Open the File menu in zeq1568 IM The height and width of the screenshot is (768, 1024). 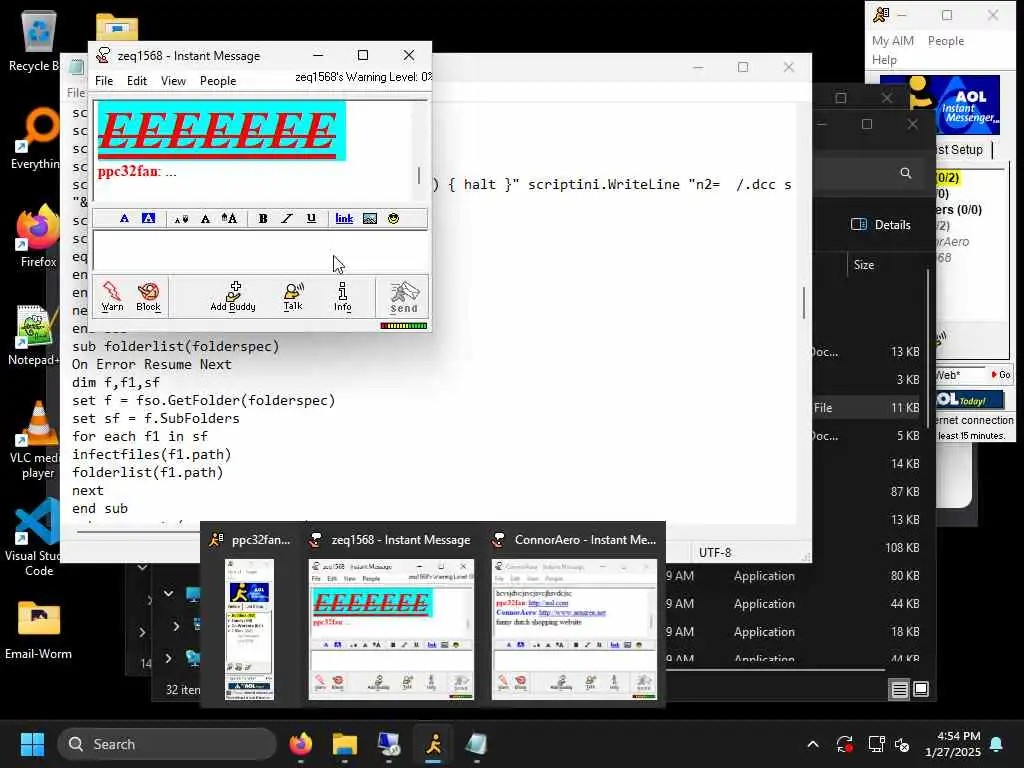pos(104,81)
